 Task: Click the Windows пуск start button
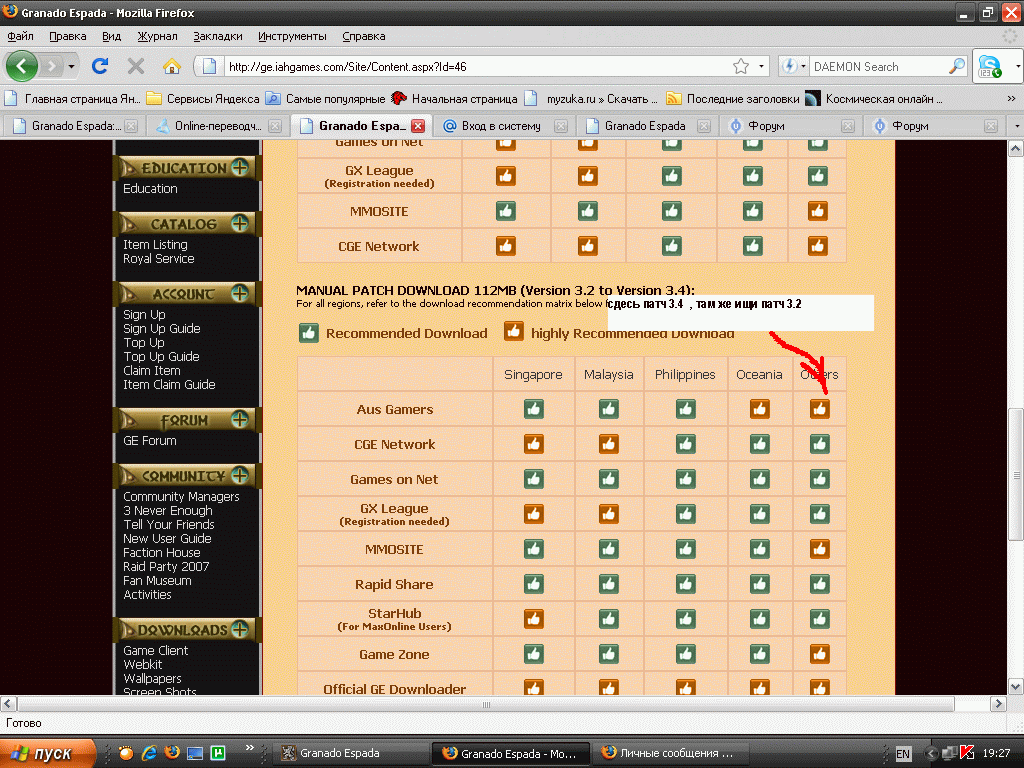click(x=46, y=753)
